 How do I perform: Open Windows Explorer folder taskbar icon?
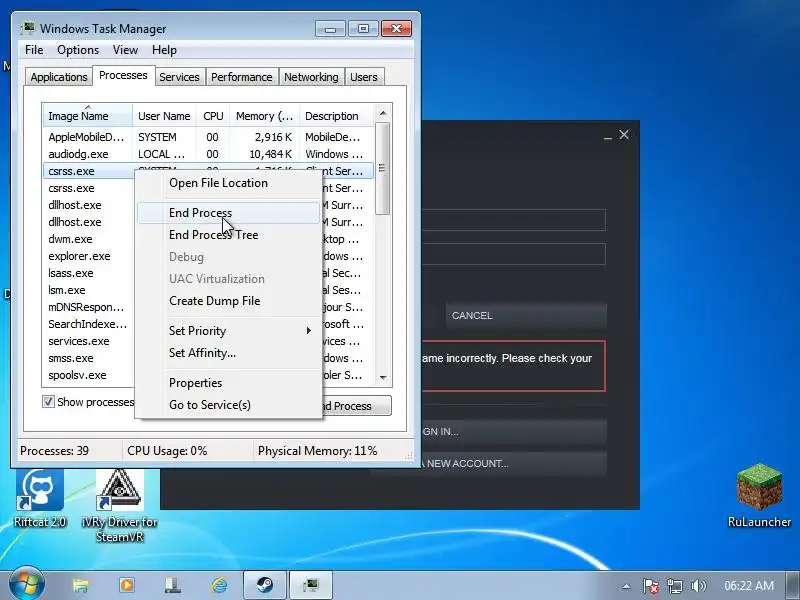point(80,585)
